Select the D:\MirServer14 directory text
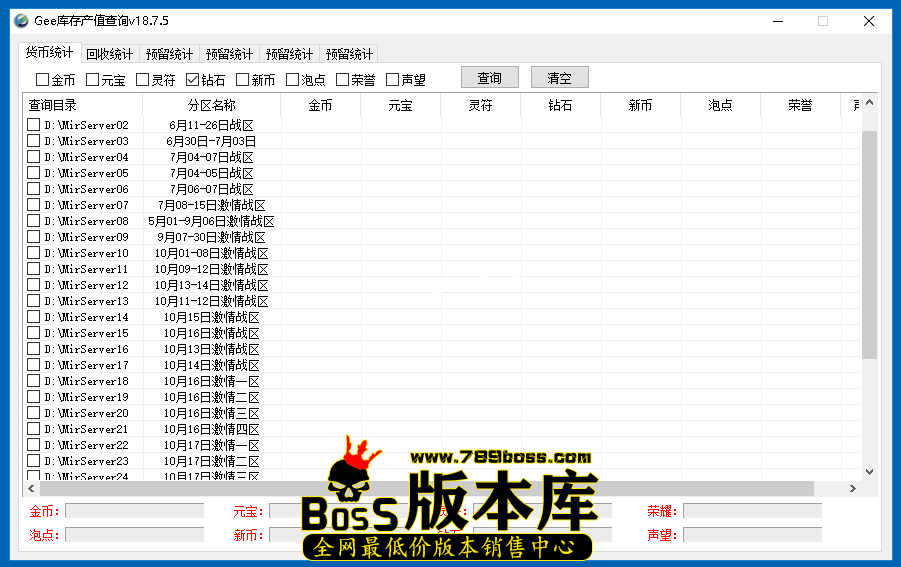 pos(86,317)
